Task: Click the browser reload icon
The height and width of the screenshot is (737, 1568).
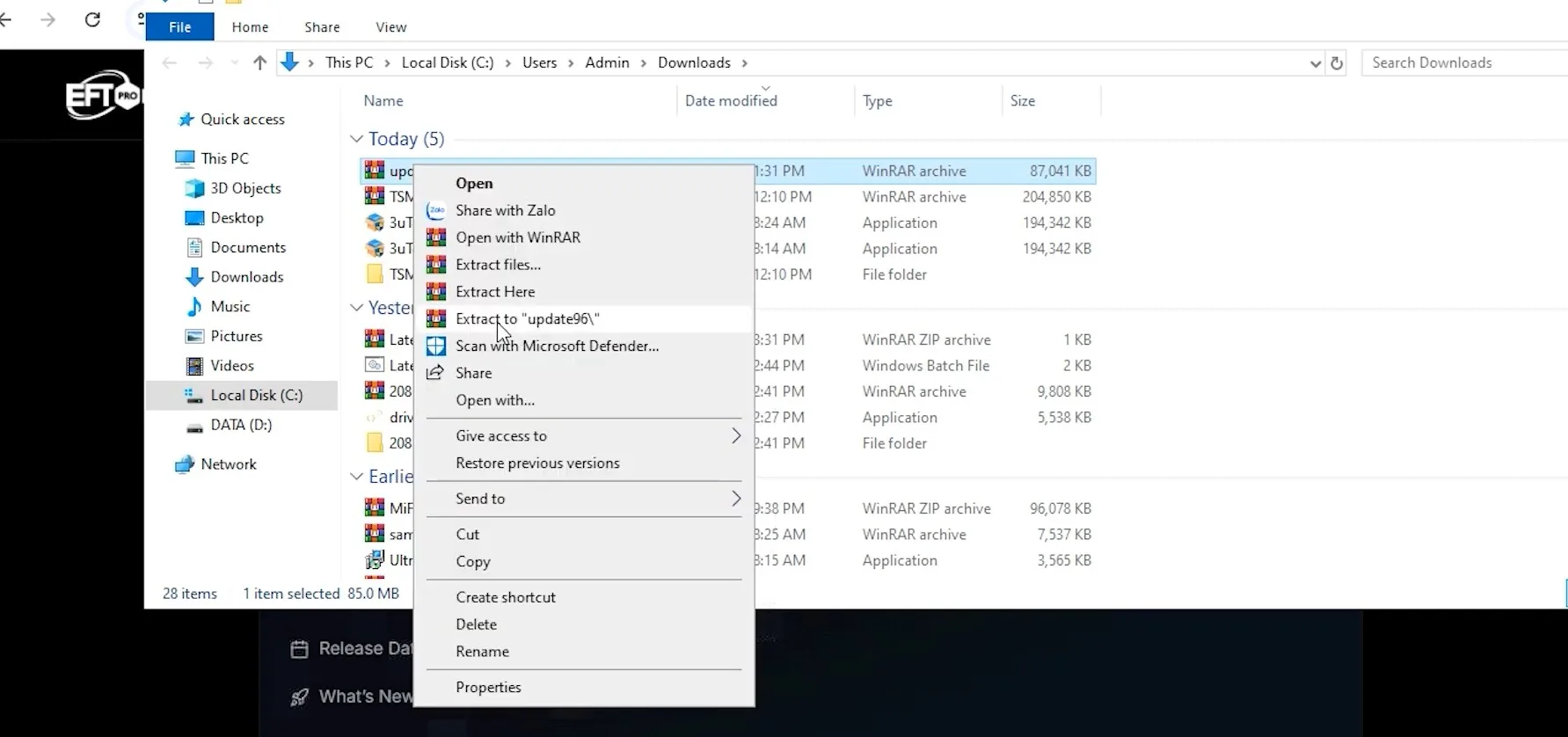Action: pyautogui.click(x=92, y=19)
